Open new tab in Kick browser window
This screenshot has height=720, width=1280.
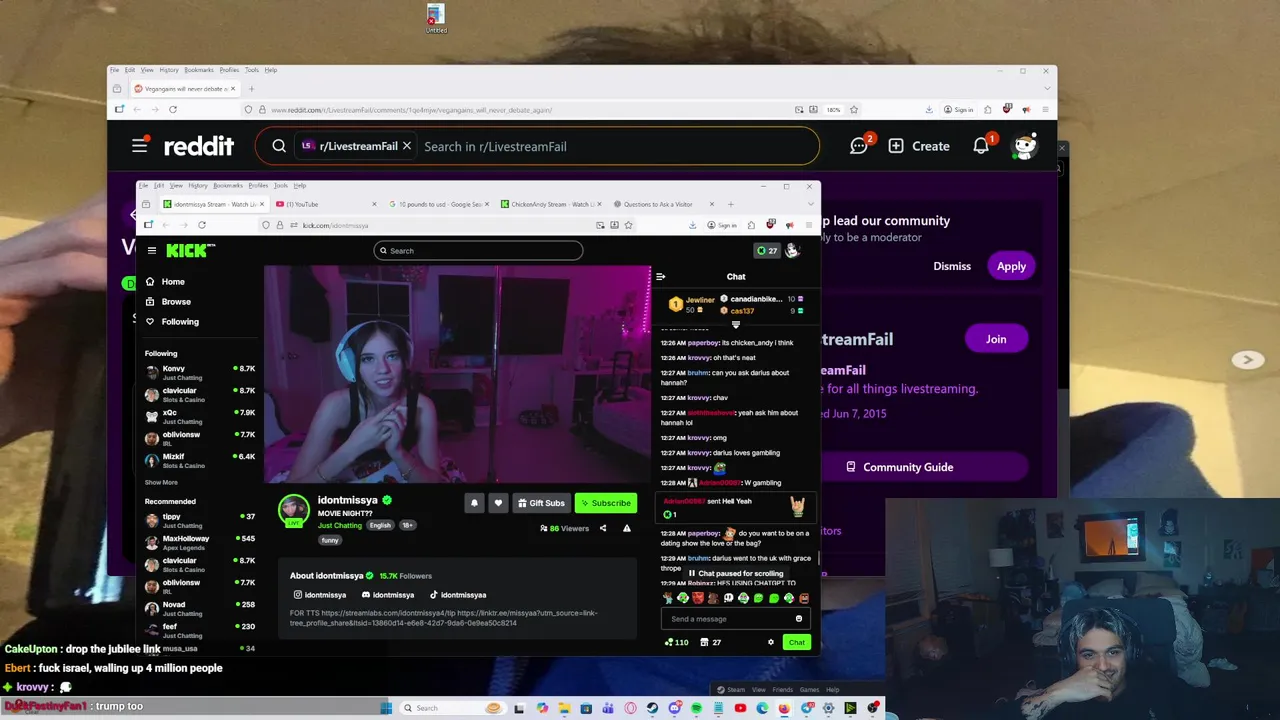point(730,204)
